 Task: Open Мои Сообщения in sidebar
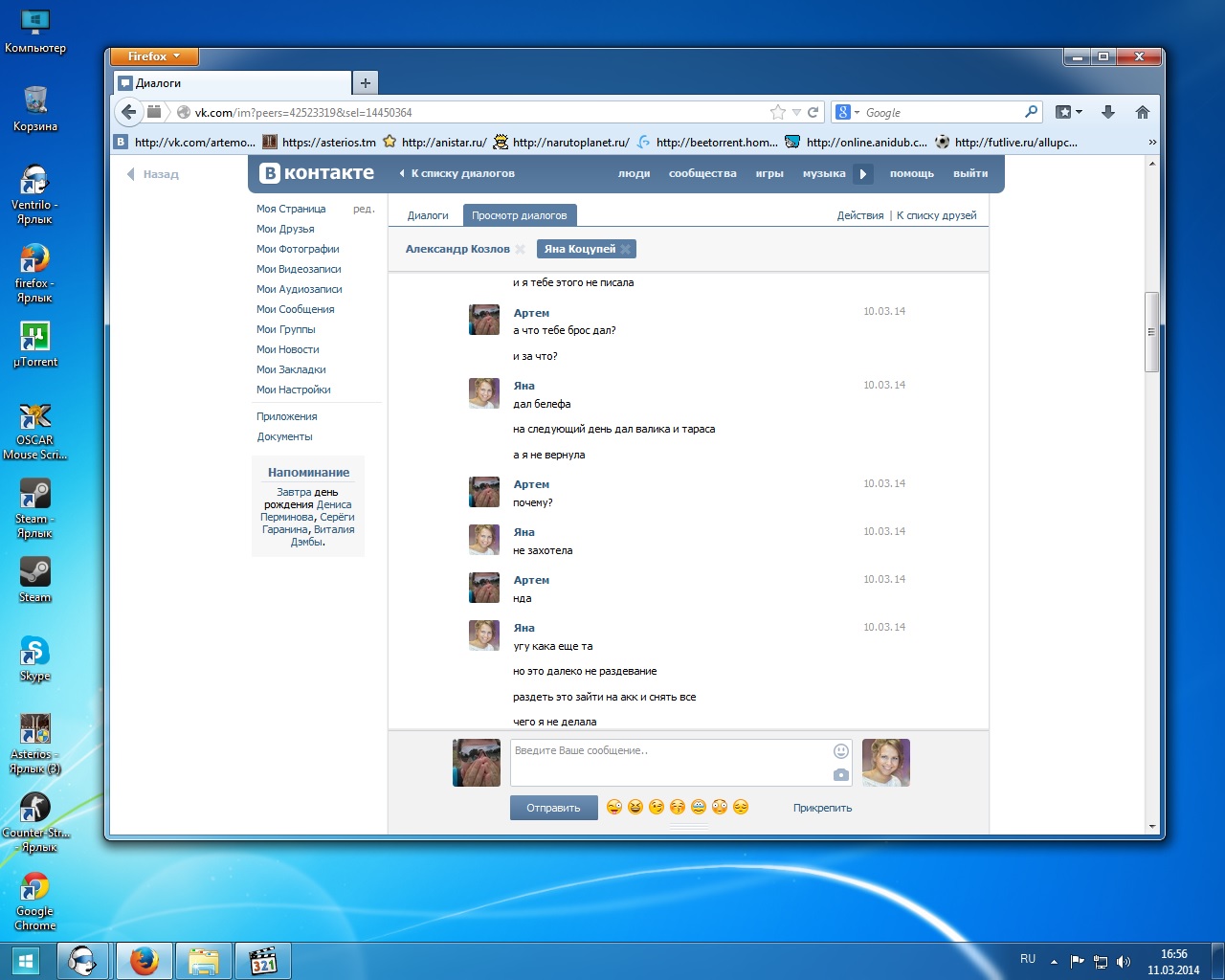point(296,309)
